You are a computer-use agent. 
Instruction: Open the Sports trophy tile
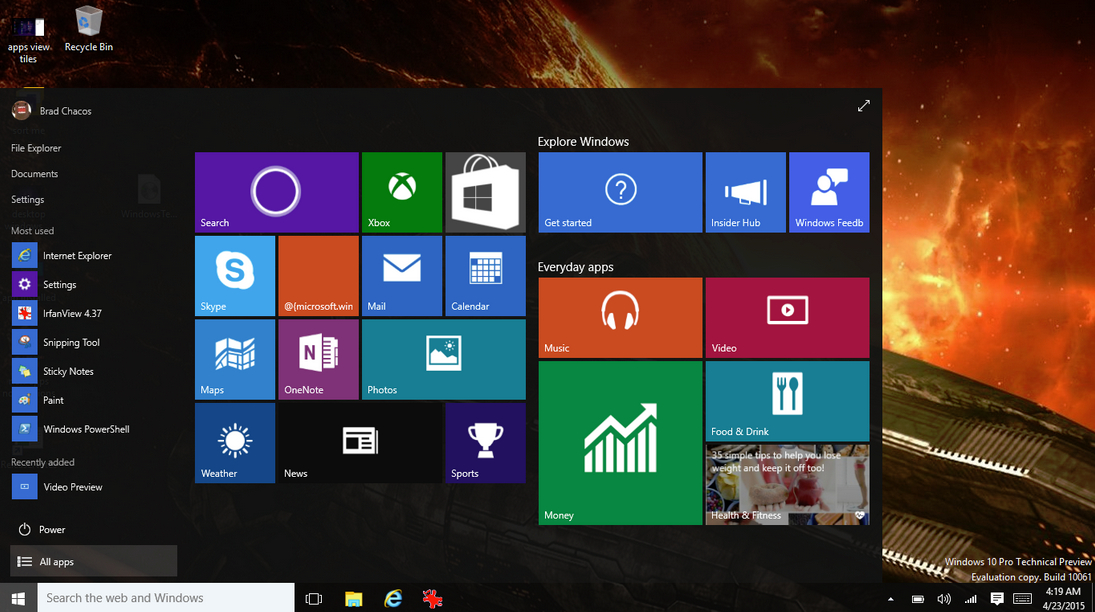click(485, 443)
